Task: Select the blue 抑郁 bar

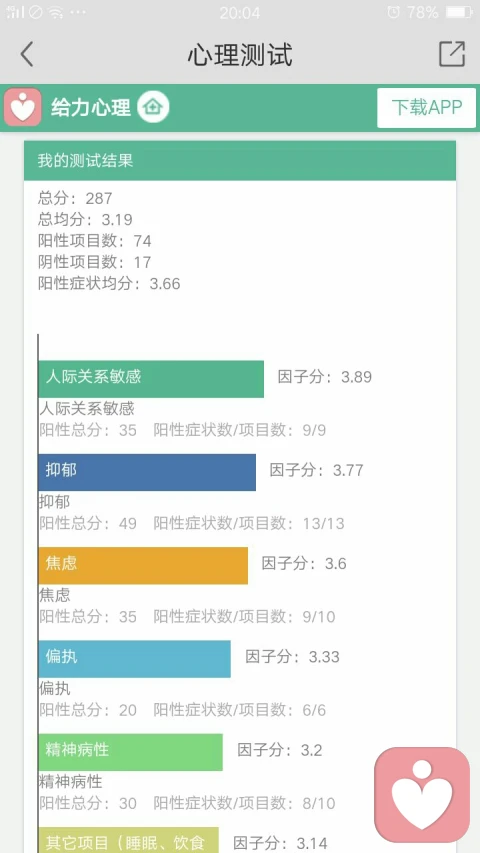Action: tap(147, 472)
